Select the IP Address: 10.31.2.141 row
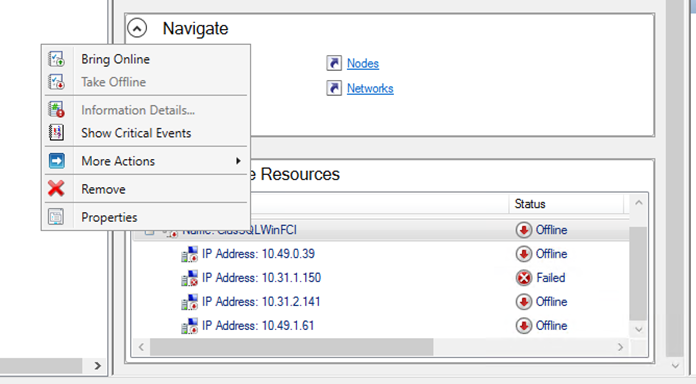 (x=381, y=302)
